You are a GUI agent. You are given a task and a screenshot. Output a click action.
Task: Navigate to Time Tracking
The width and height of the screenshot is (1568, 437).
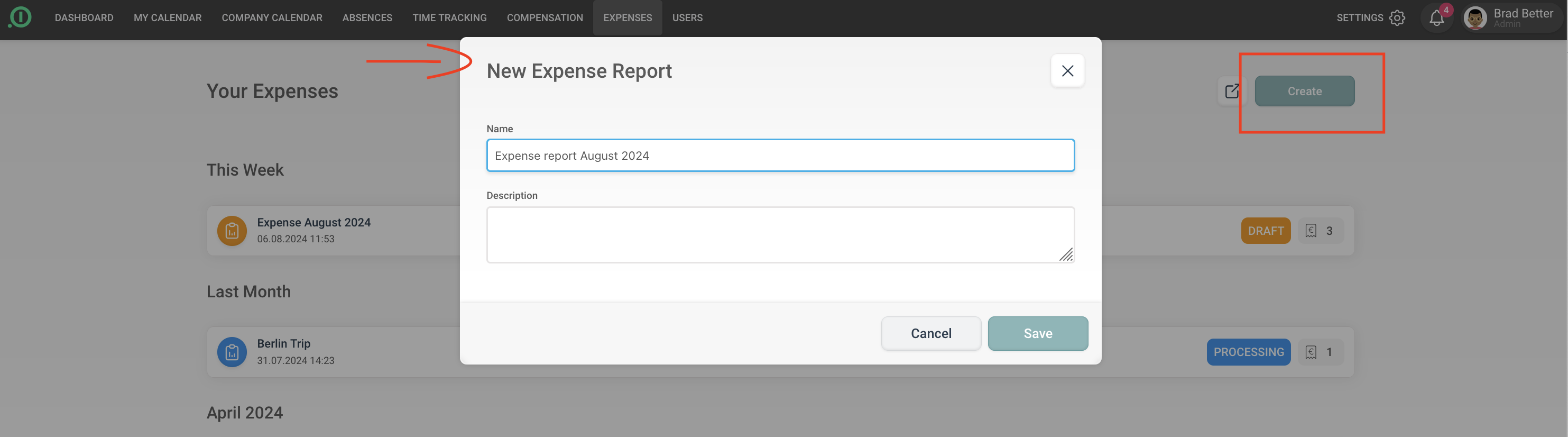coord(449,17)
